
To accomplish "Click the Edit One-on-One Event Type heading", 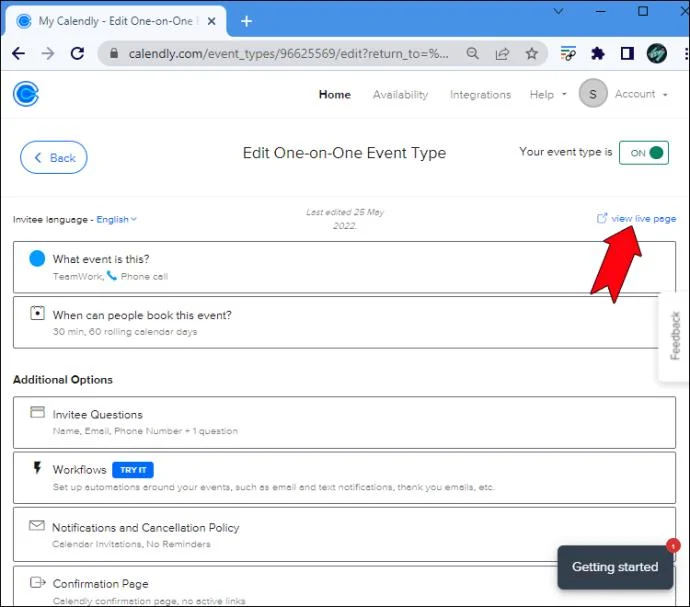I will pyautogui.click(x=344, y=153).
